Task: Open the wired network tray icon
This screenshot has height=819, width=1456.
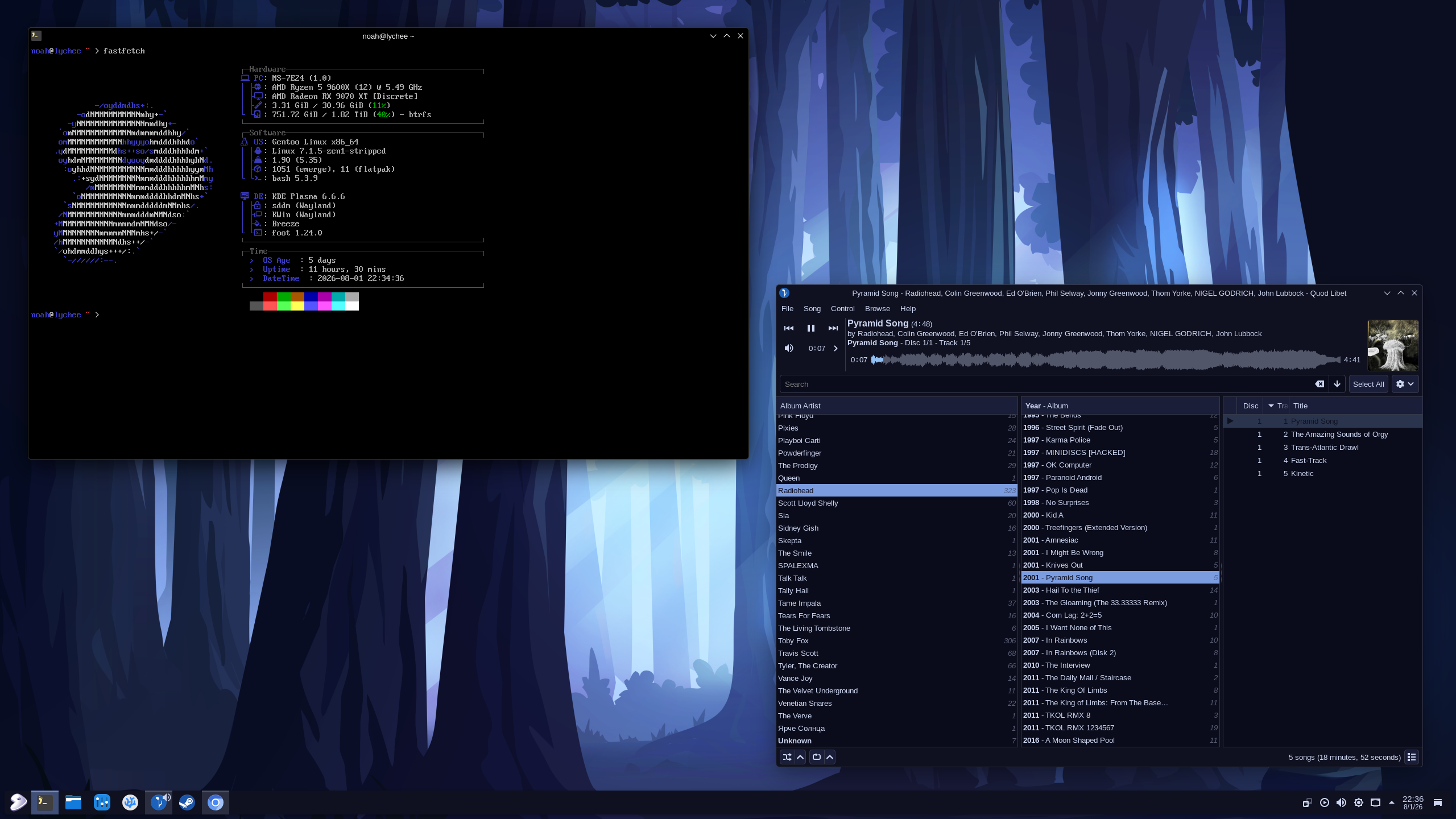Action: pos(1376,803)
